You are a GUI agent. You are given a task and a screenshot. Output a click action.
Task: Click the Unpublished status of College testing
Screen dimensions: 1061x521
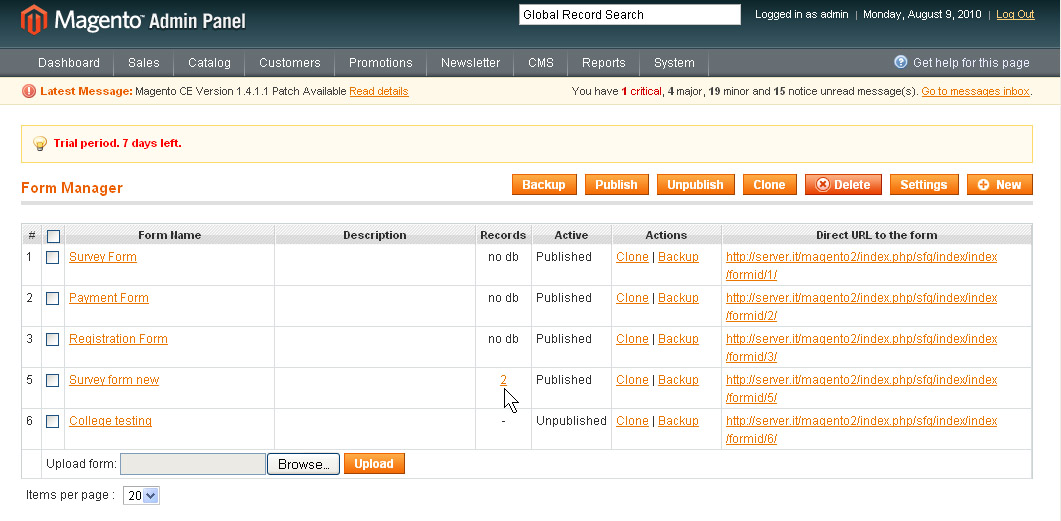pyautogui.click(x=571, y=421)
